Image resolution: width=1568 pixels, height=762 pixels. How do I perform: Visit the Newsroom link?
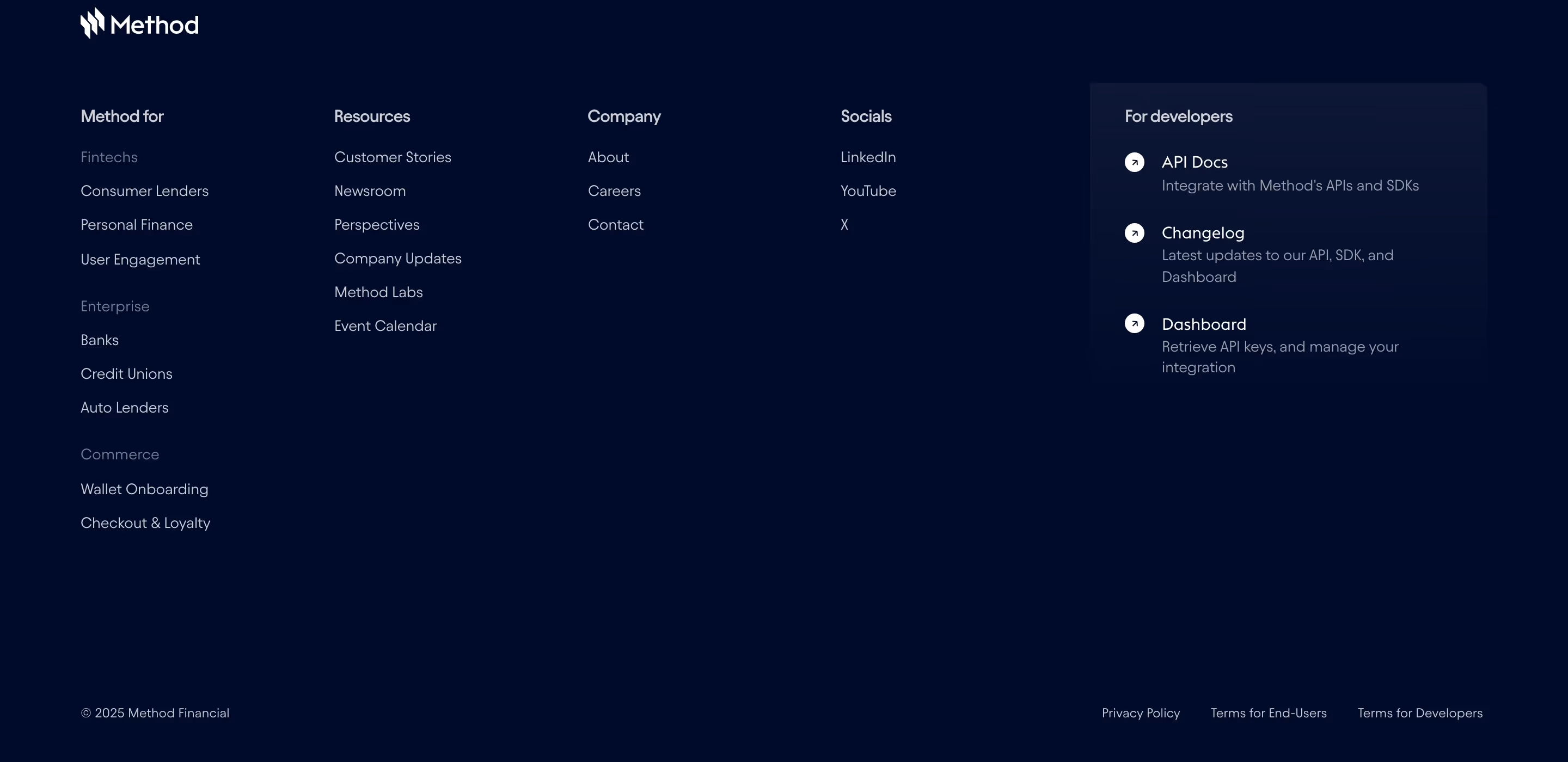(x=370, y=190)
